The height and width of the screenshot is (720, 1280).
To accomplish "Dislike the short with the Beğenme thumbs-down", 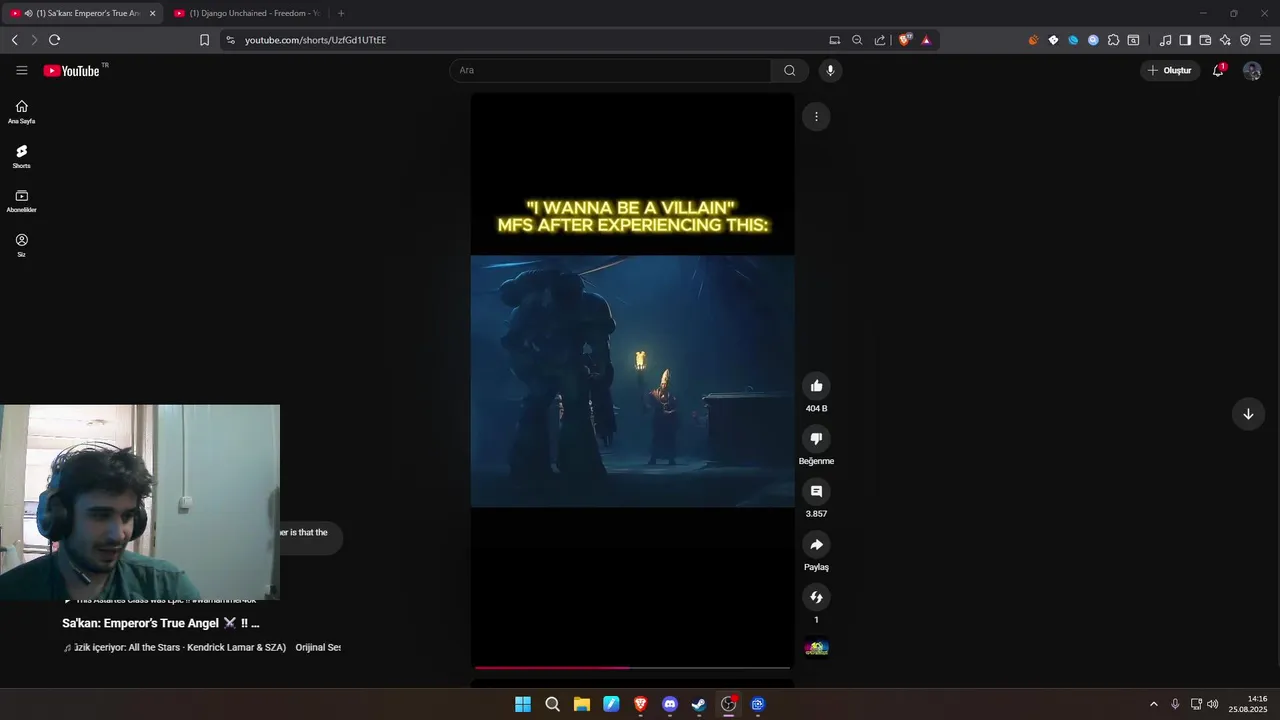I will [816, 439].
